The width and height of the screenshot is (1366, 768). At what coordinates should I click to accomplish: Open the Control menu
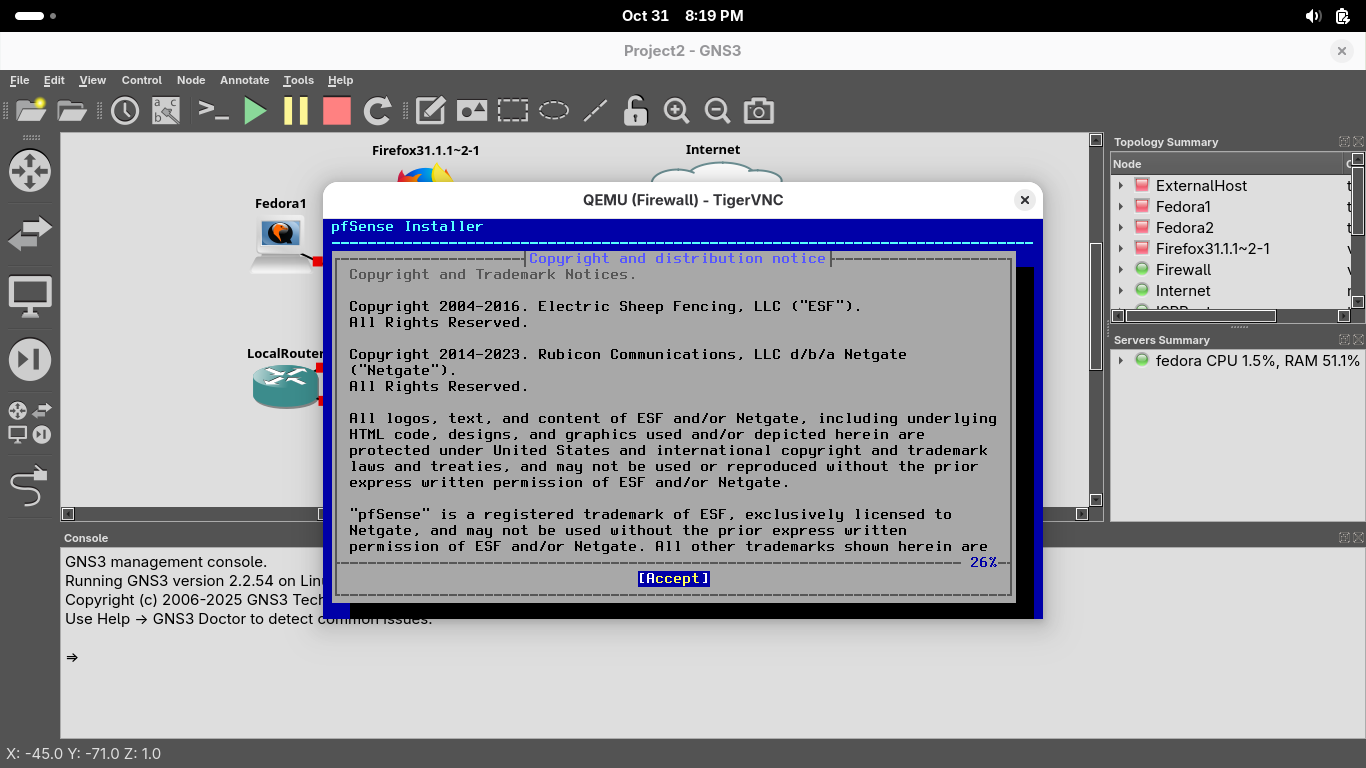coord(141,80)
